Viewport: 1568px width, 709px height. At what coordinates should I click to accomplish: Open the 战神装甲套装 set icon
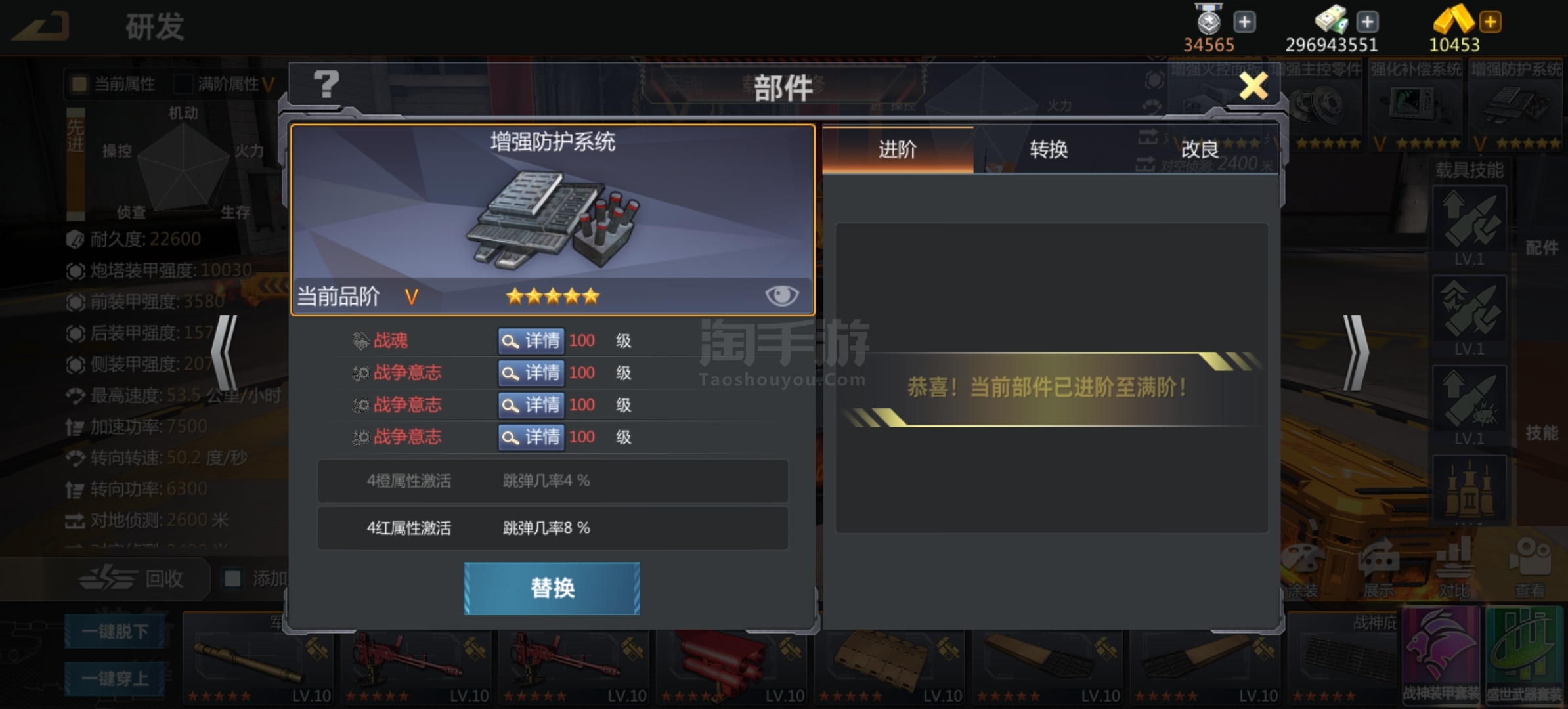[x=1442, y=655]
